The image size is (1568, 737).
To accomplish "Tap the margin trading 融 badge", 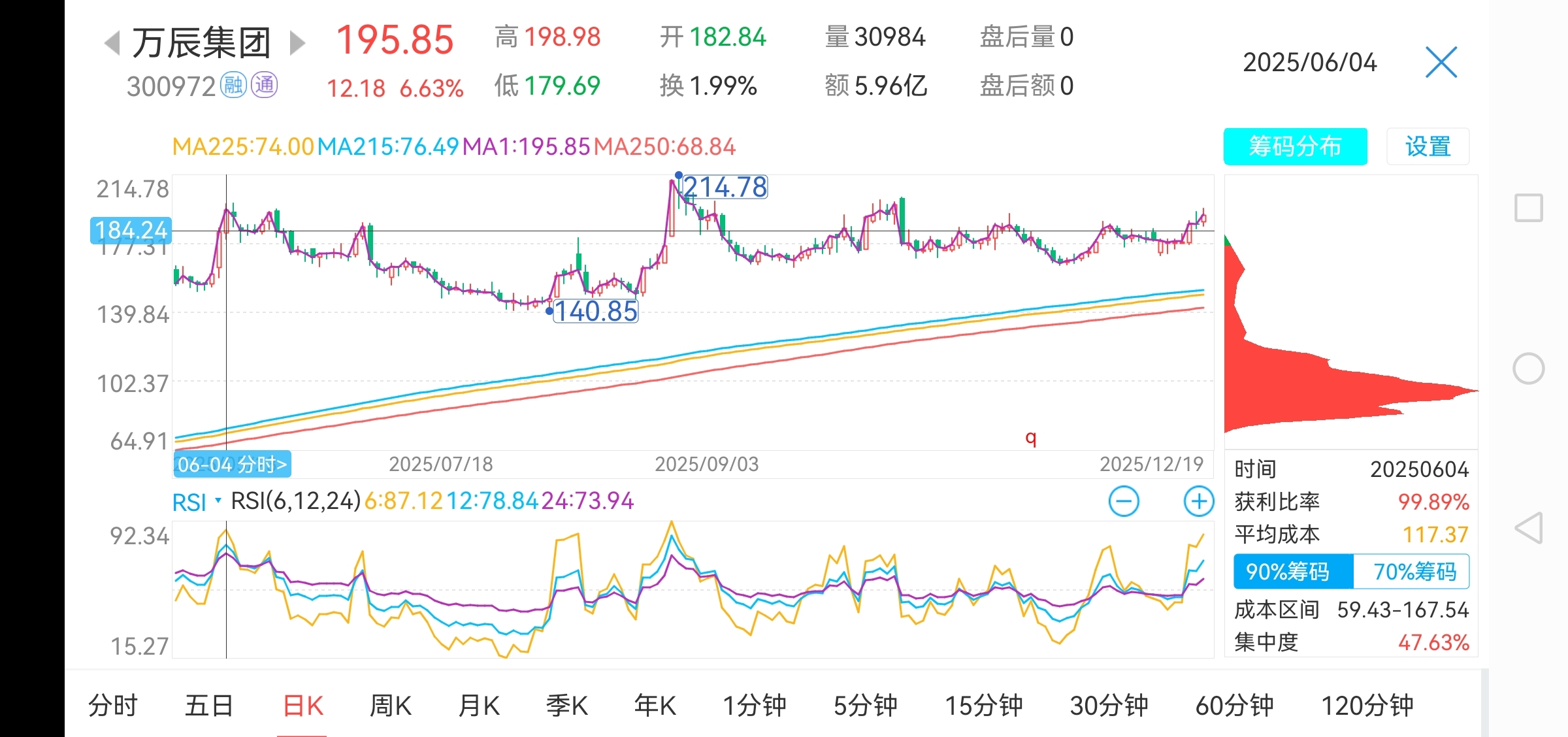I will pos(233,86).
